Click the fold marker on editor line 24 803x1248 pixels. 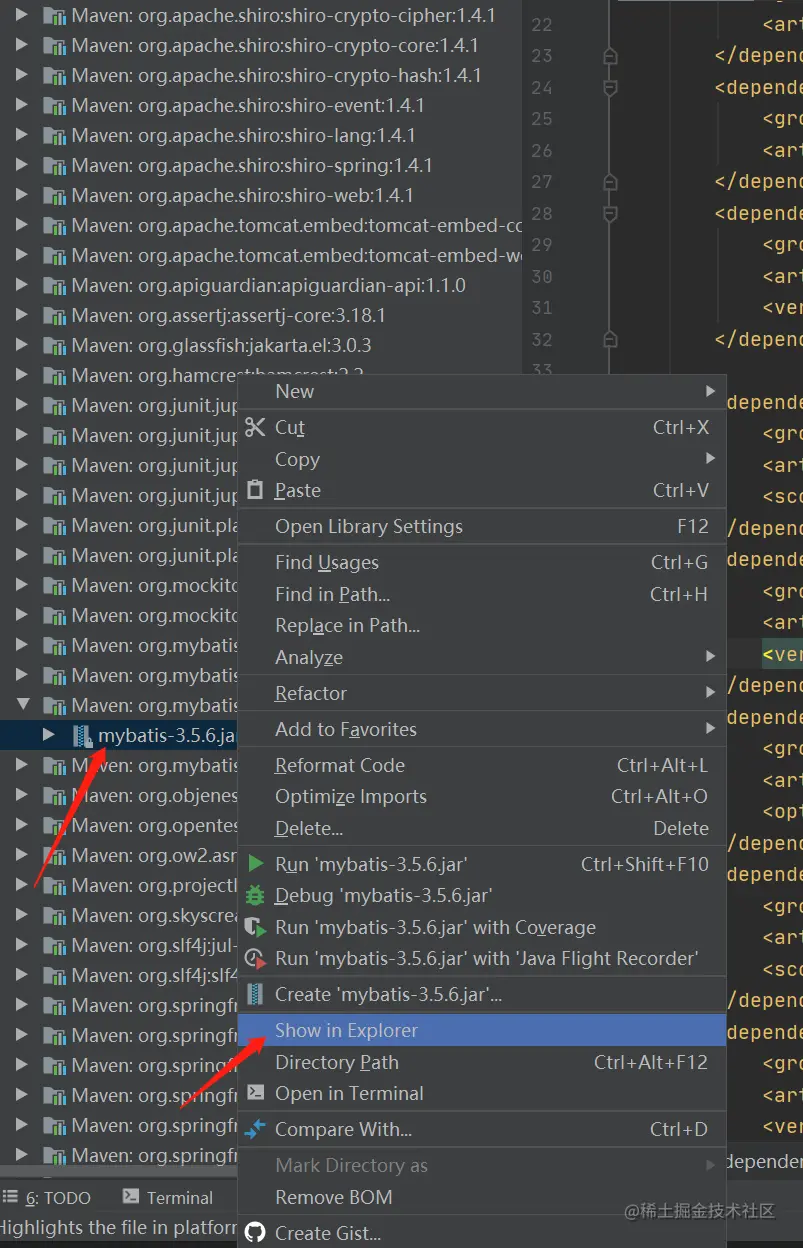pyautogui.click(x=610, y=88)
